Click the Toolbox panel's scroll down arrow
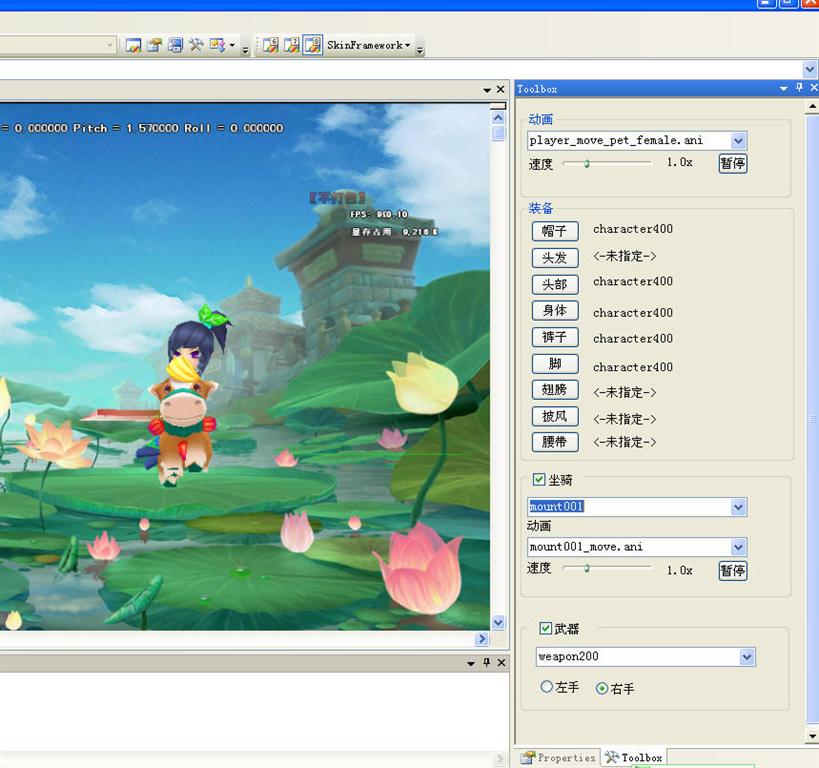This screenshot has height=768, width=819. 813,736
